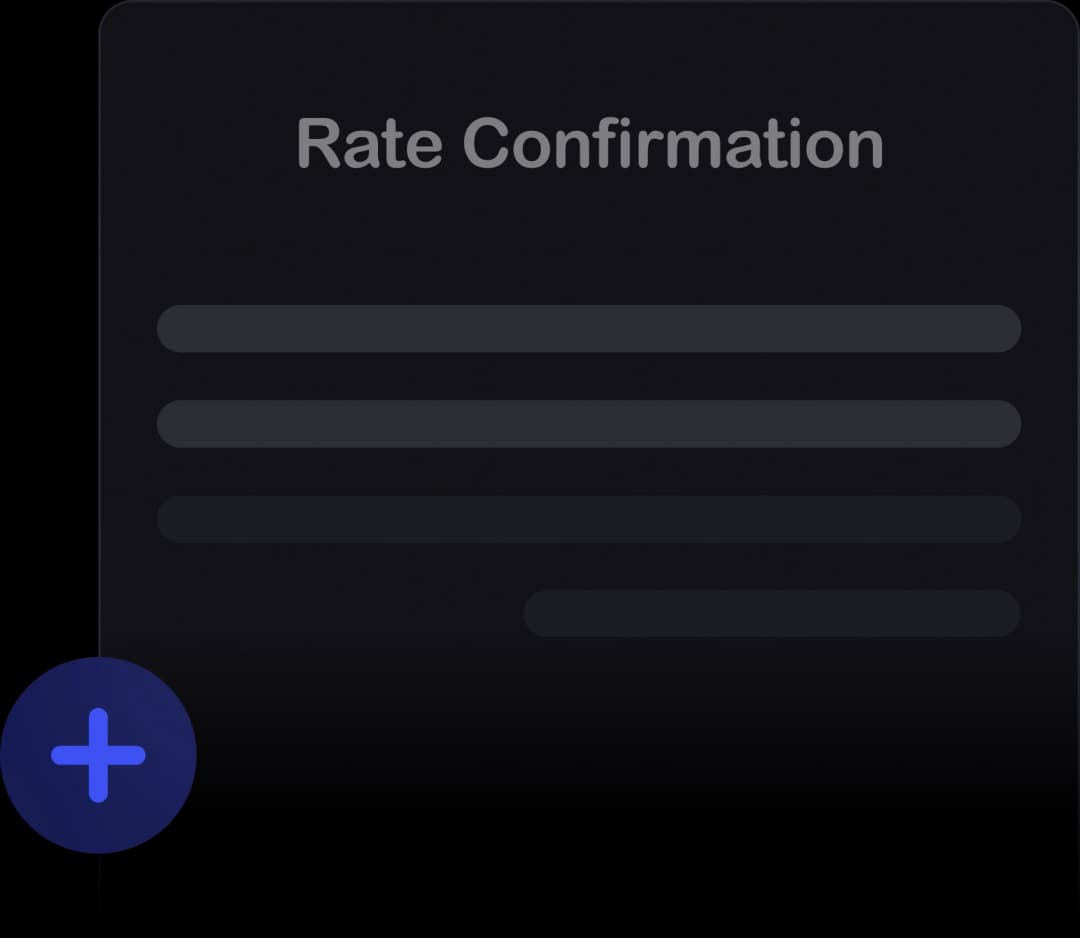Viewport: 1080px width, 938px height.
Task: Click the bar just above the short one
Action: coord(589,519)
